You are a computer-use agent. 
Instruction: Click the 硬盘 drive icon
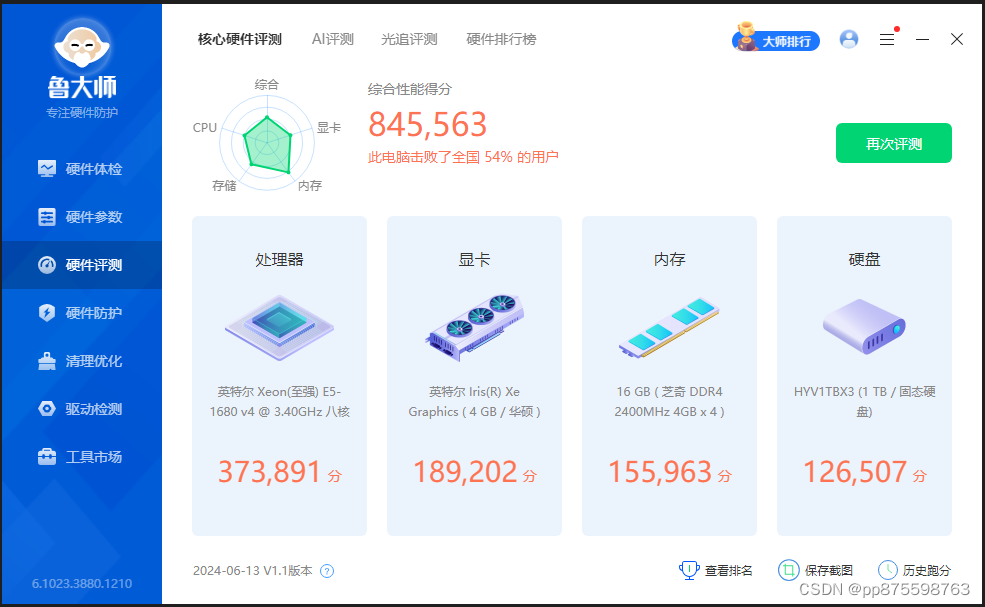click(x=864, y=325)
